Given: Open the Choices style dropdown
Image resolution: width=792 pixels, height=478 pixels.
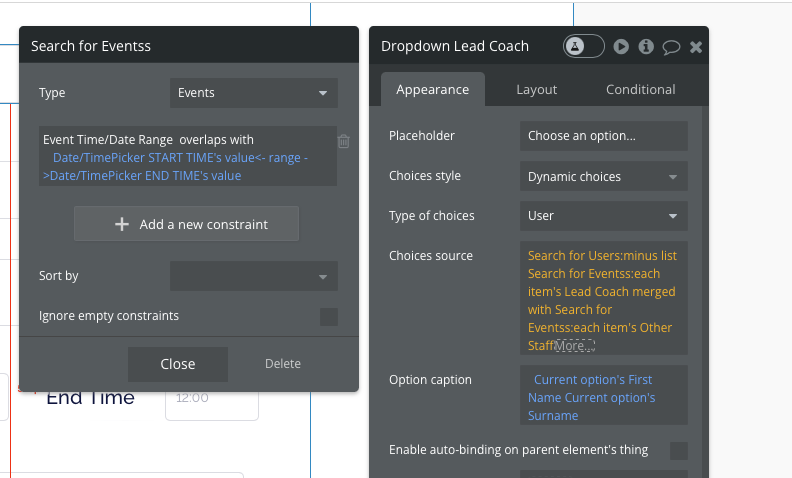Looking at the screenshot, I should [603, 177].
